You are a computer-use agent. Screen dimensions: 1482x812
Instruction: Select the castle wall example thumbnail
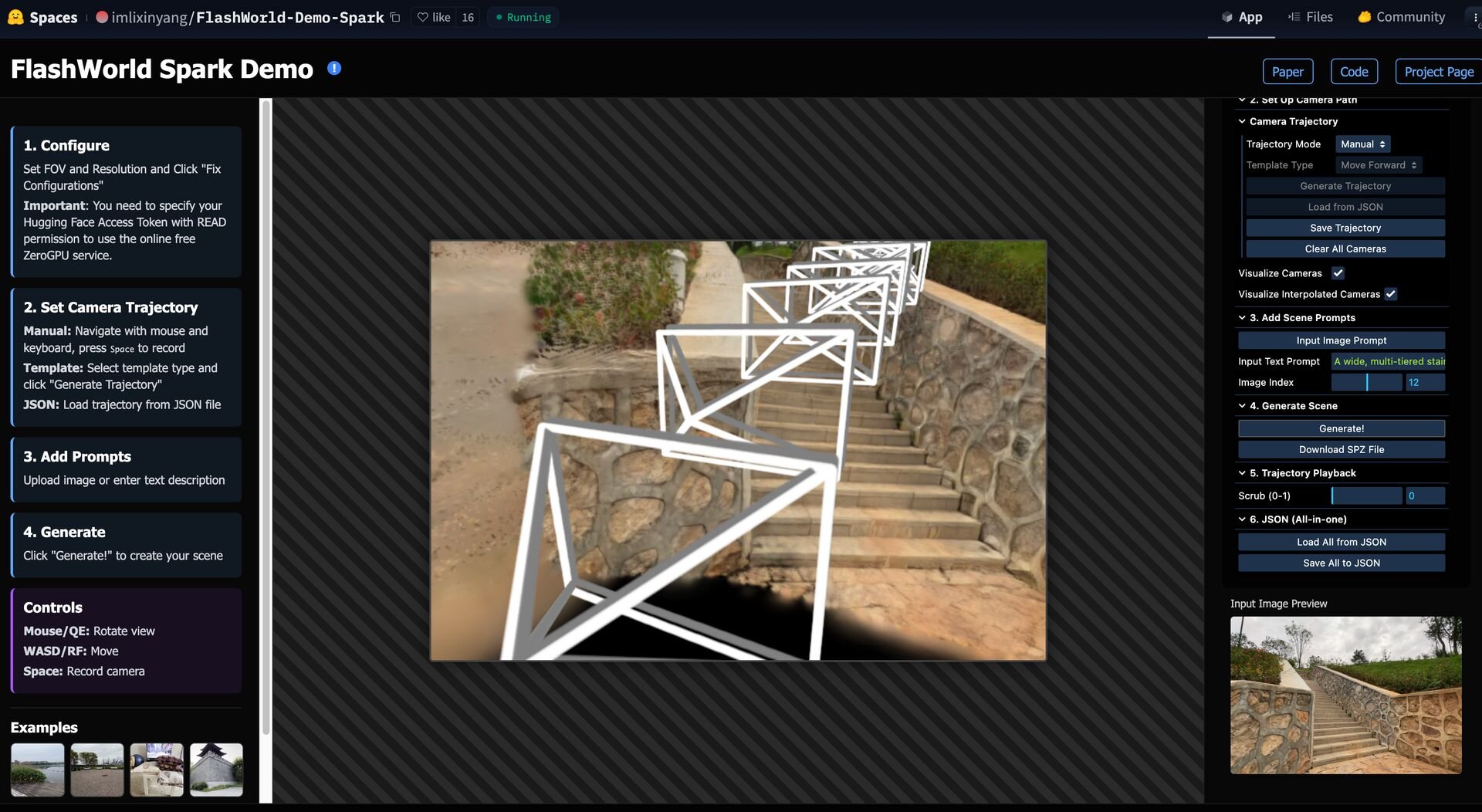pos(216,770)
